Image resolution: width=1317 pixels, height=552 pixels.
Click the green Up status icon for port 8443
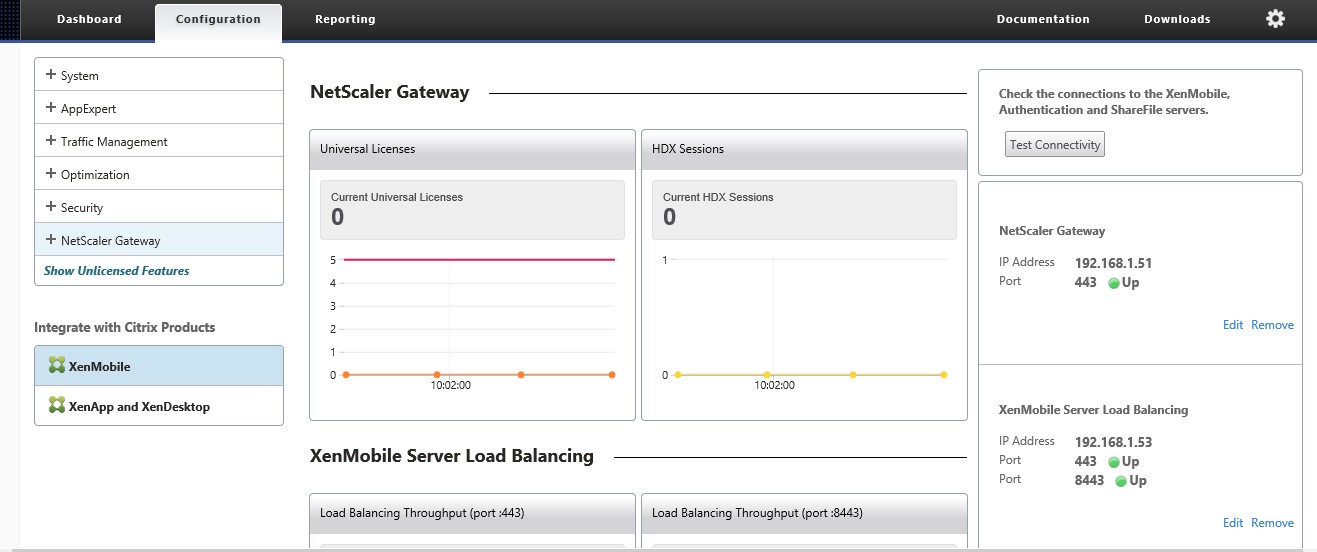coord(1121,481)
